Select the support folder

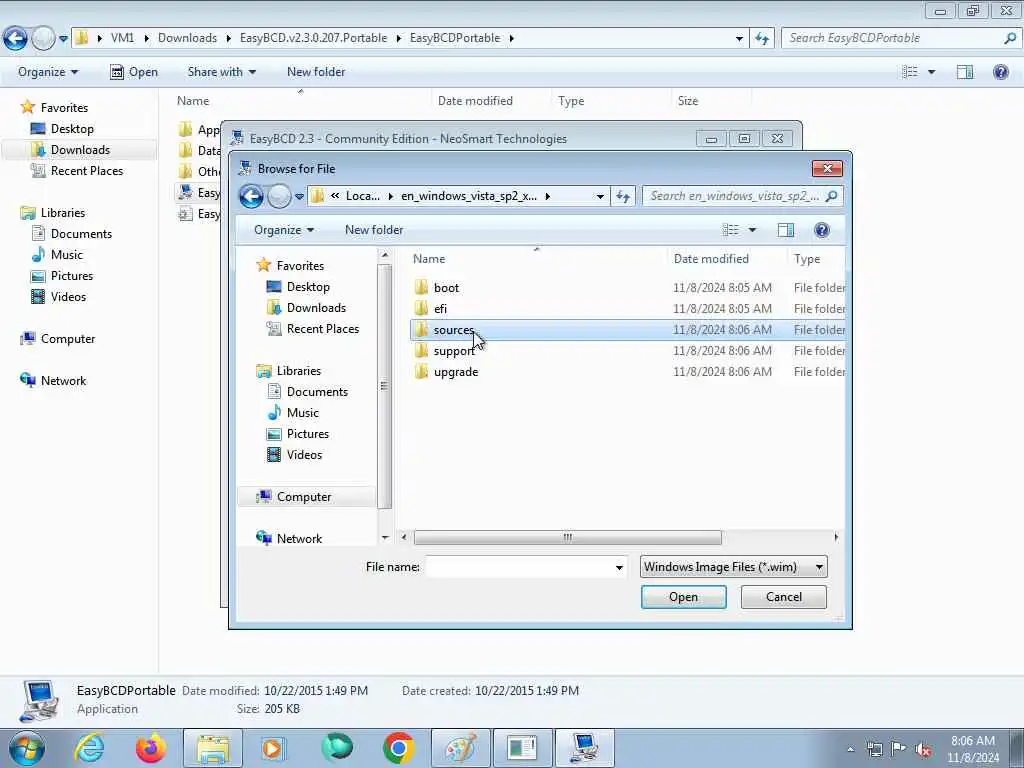pos(627,351)
